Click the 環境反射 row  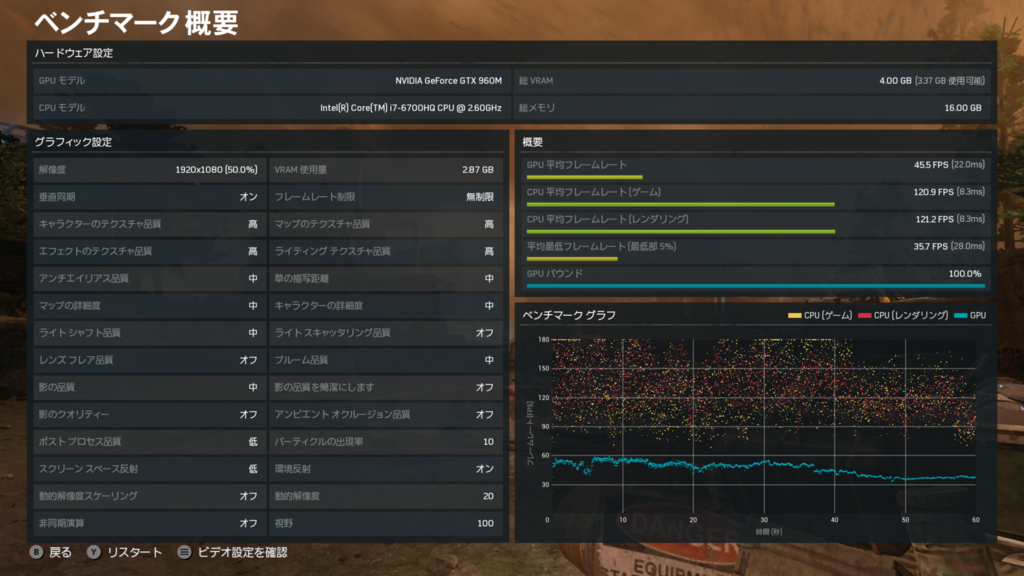pyautogui.click(x=385, y=469)
